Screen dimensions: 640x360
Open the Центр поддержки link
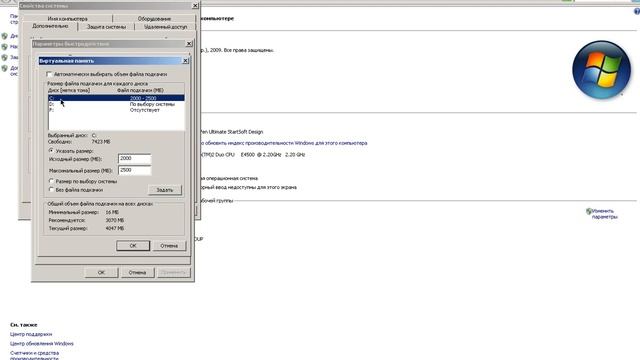31,334
